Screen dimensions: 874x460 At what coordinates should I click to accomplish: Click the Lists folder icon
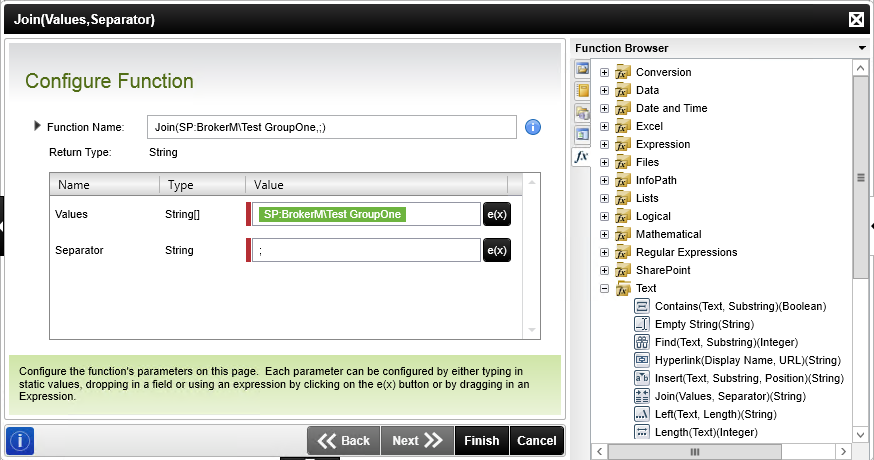[623, 198]
